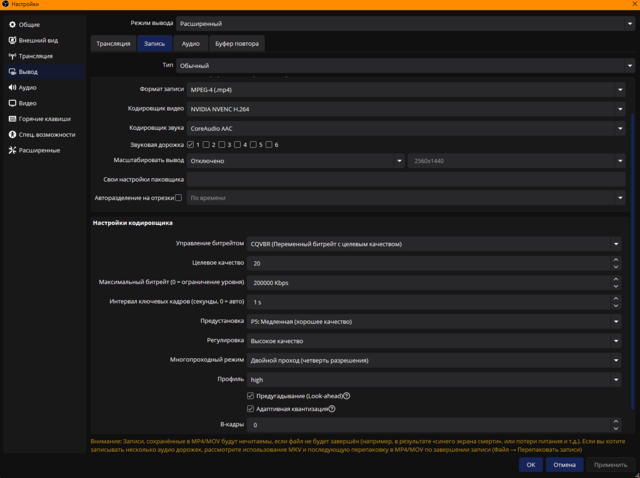Switch to the Аудио output tab

tap(190, 44)
